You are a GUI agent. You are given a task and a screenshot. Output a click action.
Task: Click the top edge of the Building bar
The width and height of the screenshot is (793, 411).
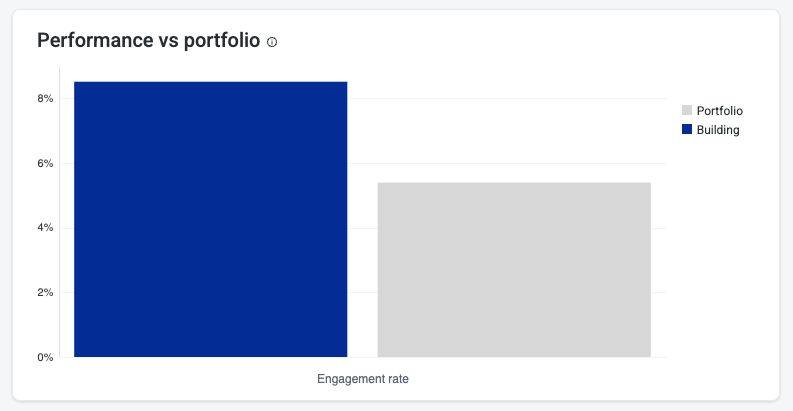click(210, 82)
